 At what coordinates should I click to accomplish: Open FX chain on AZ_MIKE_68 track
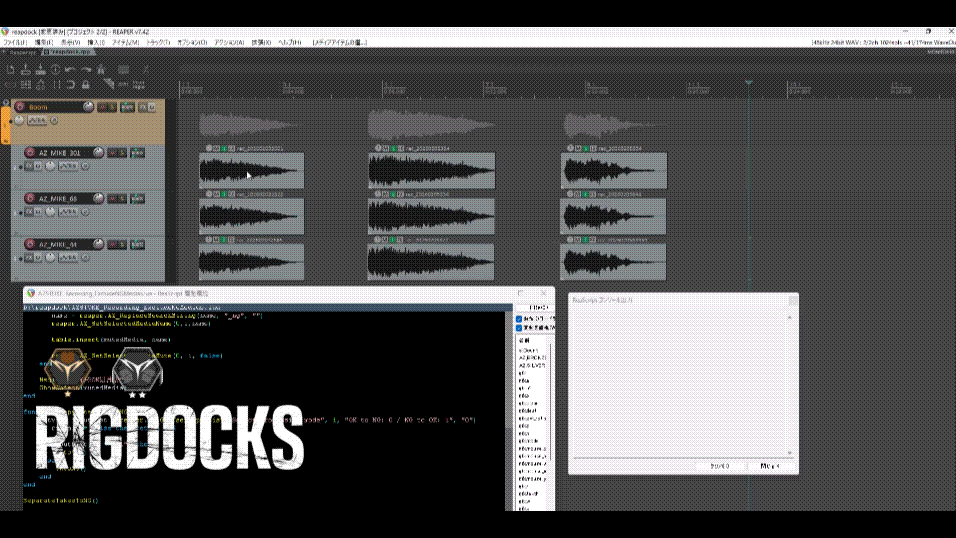point(29,212)
